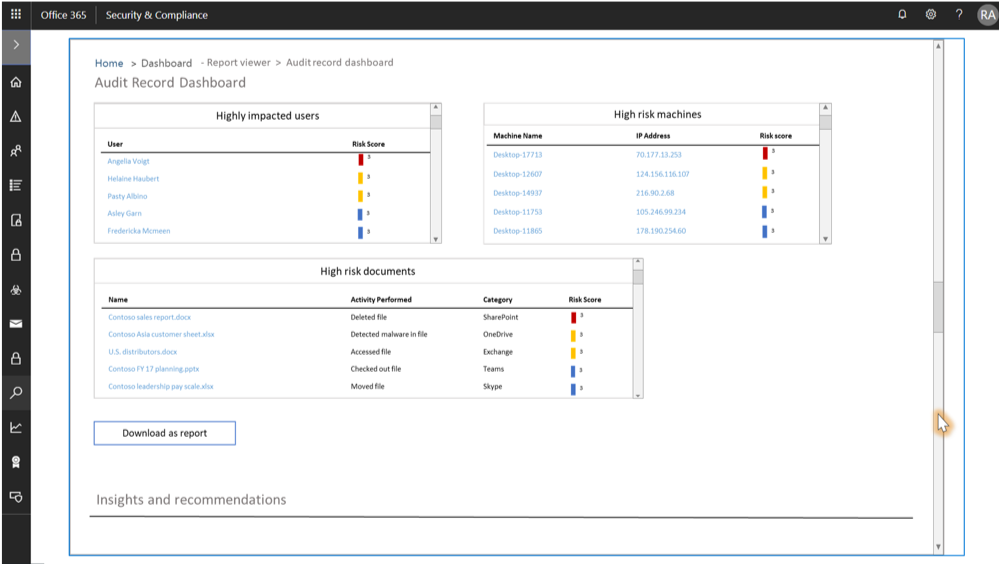999x564 pixels.
Task: Click the down arrow of Highly impacted users scrollbar
Action: [x=436, y=239]
